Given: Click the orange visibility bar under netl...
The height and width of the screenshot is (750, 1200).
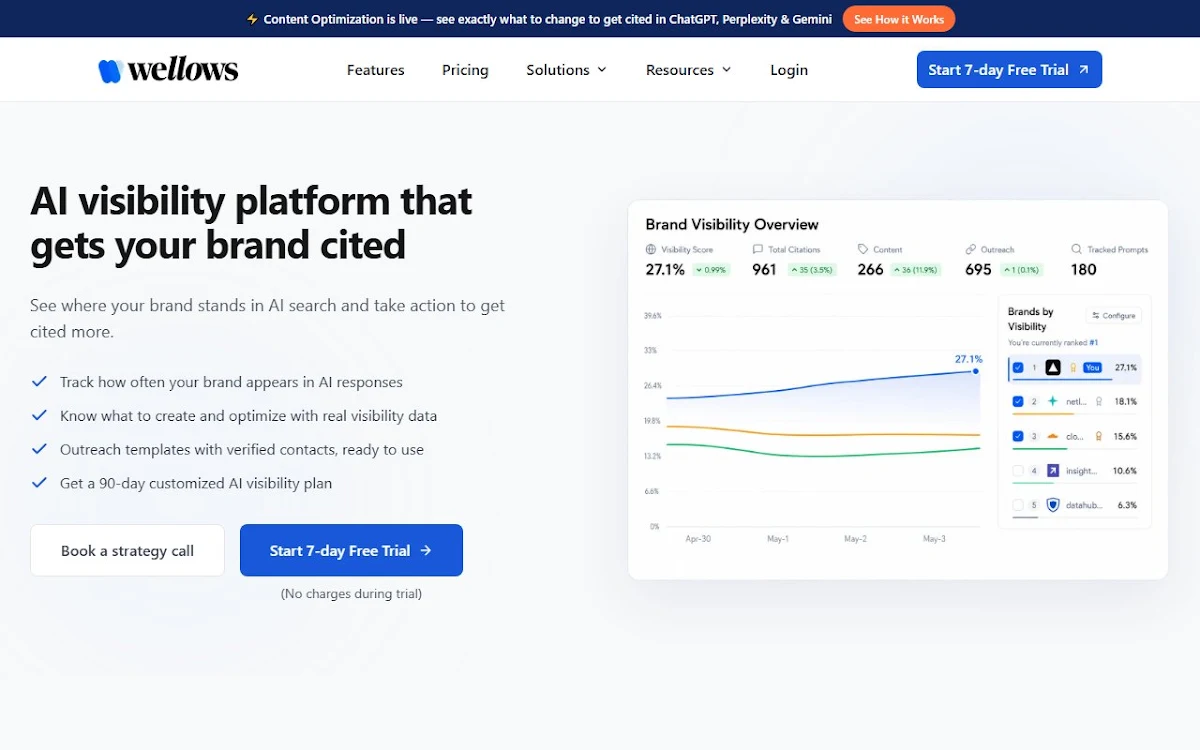Looking at the screenshot, I should (x=1043, y=414).
